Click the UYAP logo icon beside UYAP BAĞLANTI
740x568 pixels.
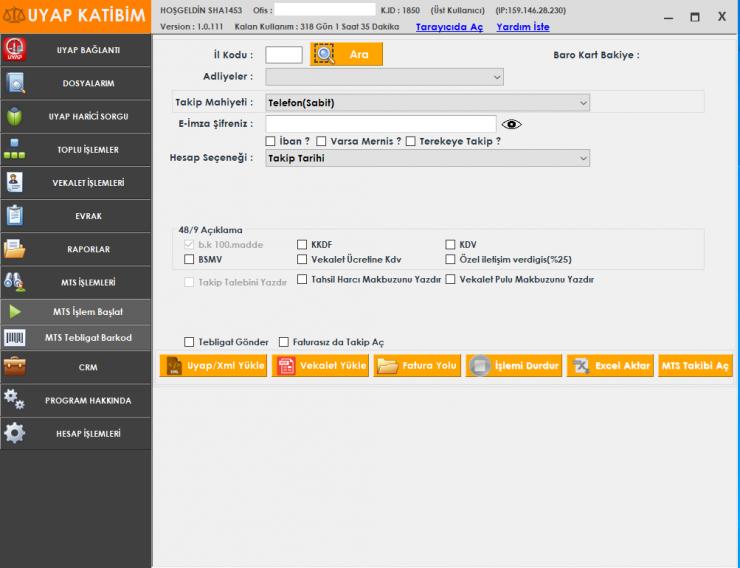pos(15,50)
